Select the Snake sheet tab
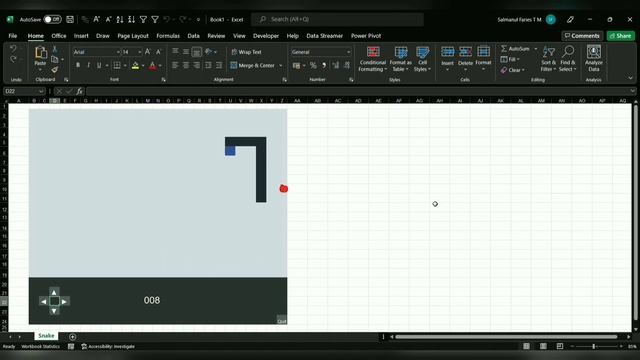This screenshot has width=640, height=360. click(x=46, y=336)
